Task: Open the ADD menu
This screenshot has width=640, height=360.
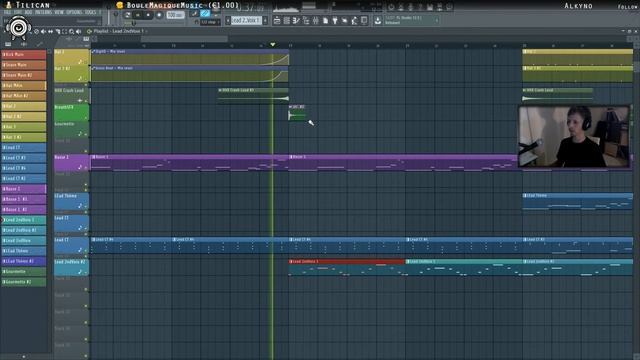Action: (x=28, y=13)
